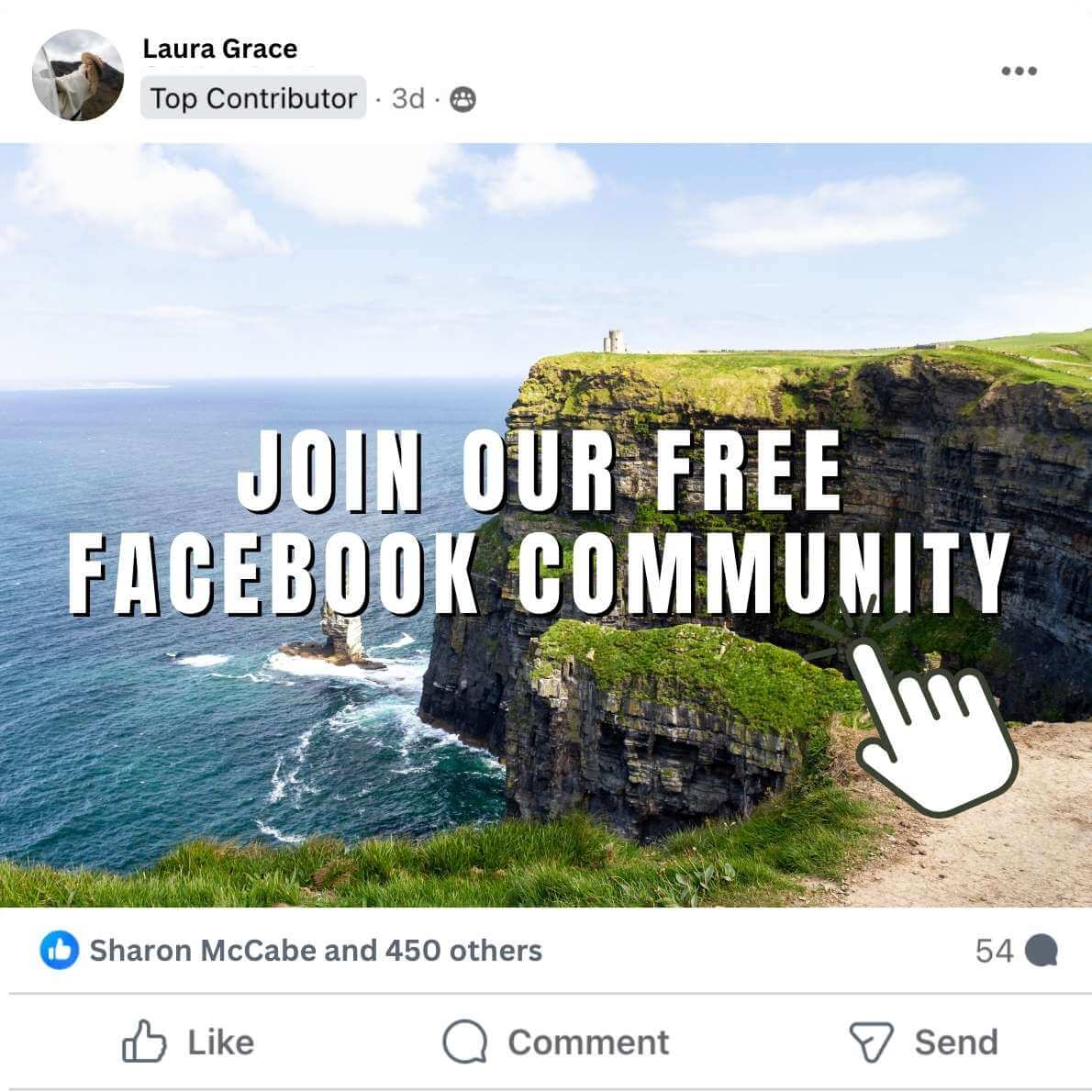Click the FACEBOOK COMMUNITY text on image
The width and height of the screenshot is (1092, 1092).
click(x=540, y=574)
